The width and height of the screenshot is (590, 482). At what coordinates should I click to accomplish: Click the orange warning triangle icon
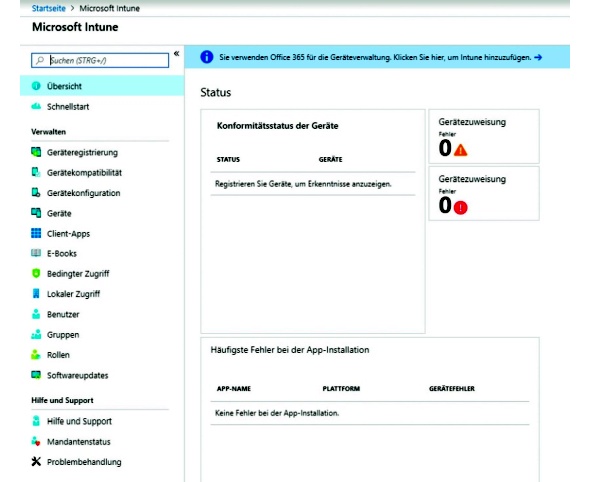(x=461, y=150)
